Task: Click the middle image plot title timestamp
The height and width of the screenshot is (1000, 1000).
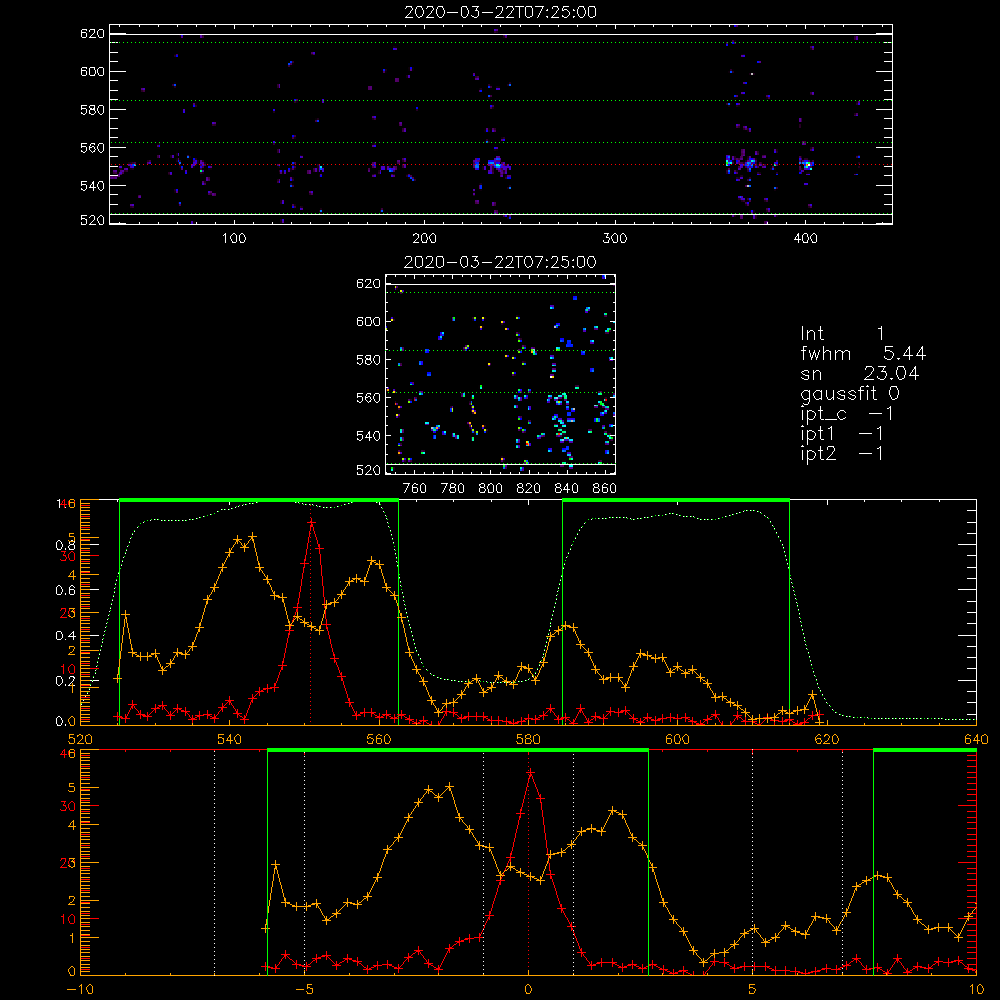Action: click(501, 262)
